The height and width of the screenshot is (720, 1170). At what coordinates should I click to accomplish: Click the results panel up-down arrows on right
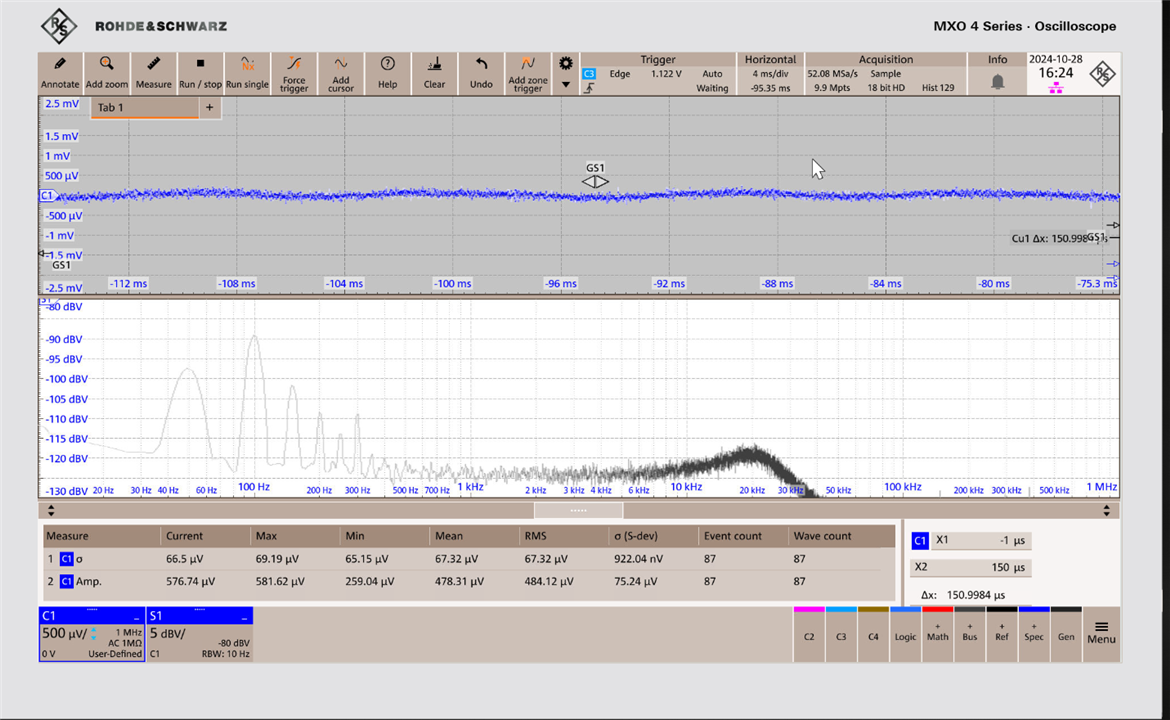pos(1107,510)
